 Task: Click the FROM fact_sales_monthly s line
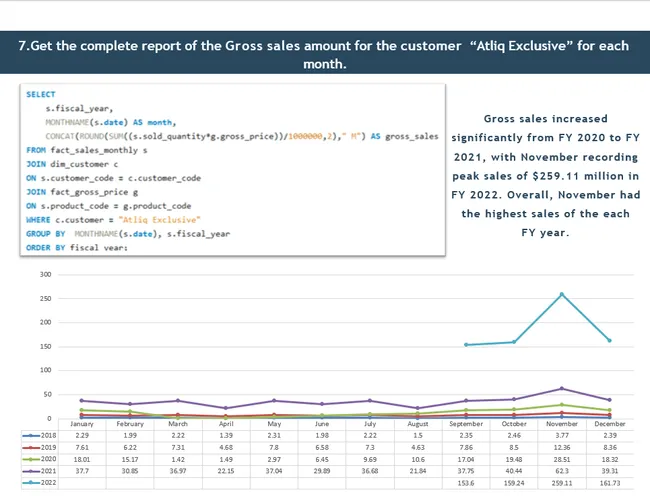click(87, 150)
